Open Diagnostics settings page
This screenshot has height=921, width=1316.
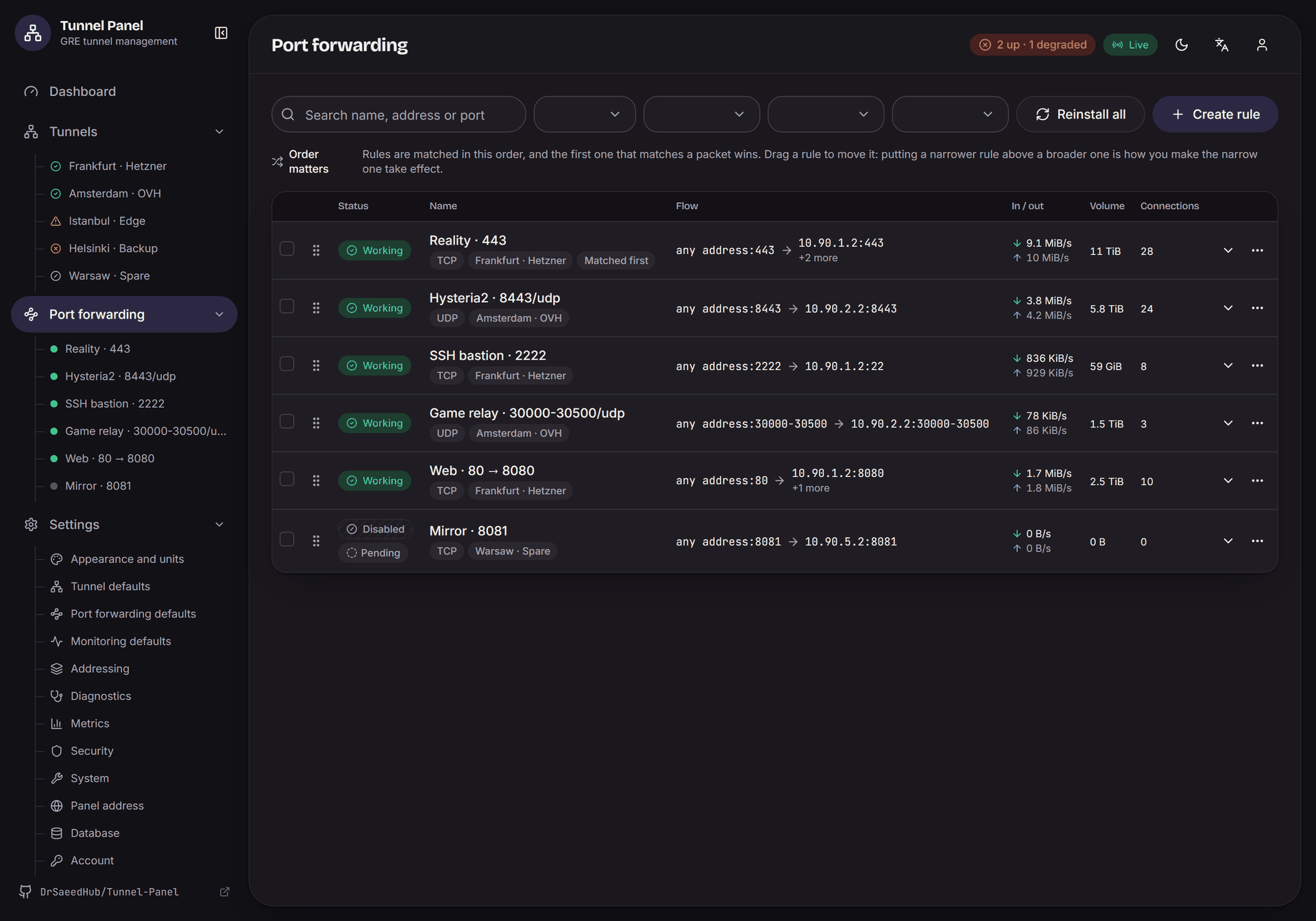coord(100,696)
